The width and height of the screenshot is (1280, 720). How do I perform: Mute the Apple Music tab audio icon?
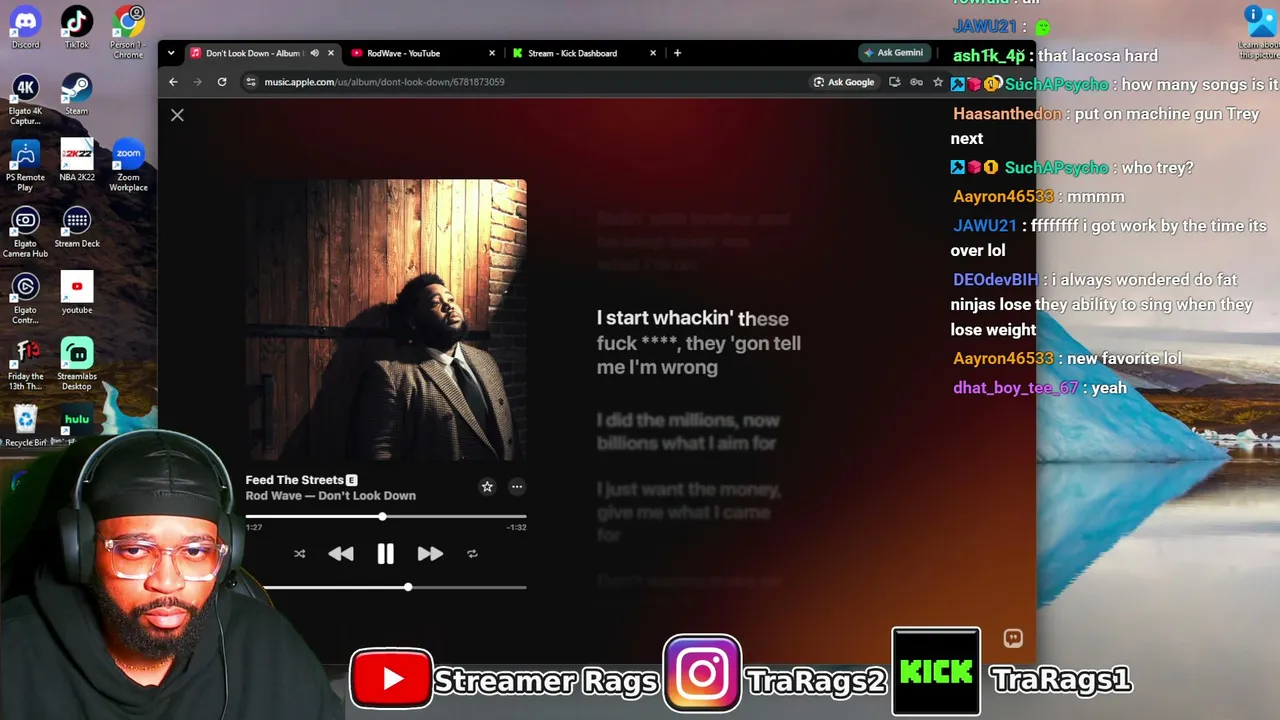pyautogui.click(x=314, y=53)
